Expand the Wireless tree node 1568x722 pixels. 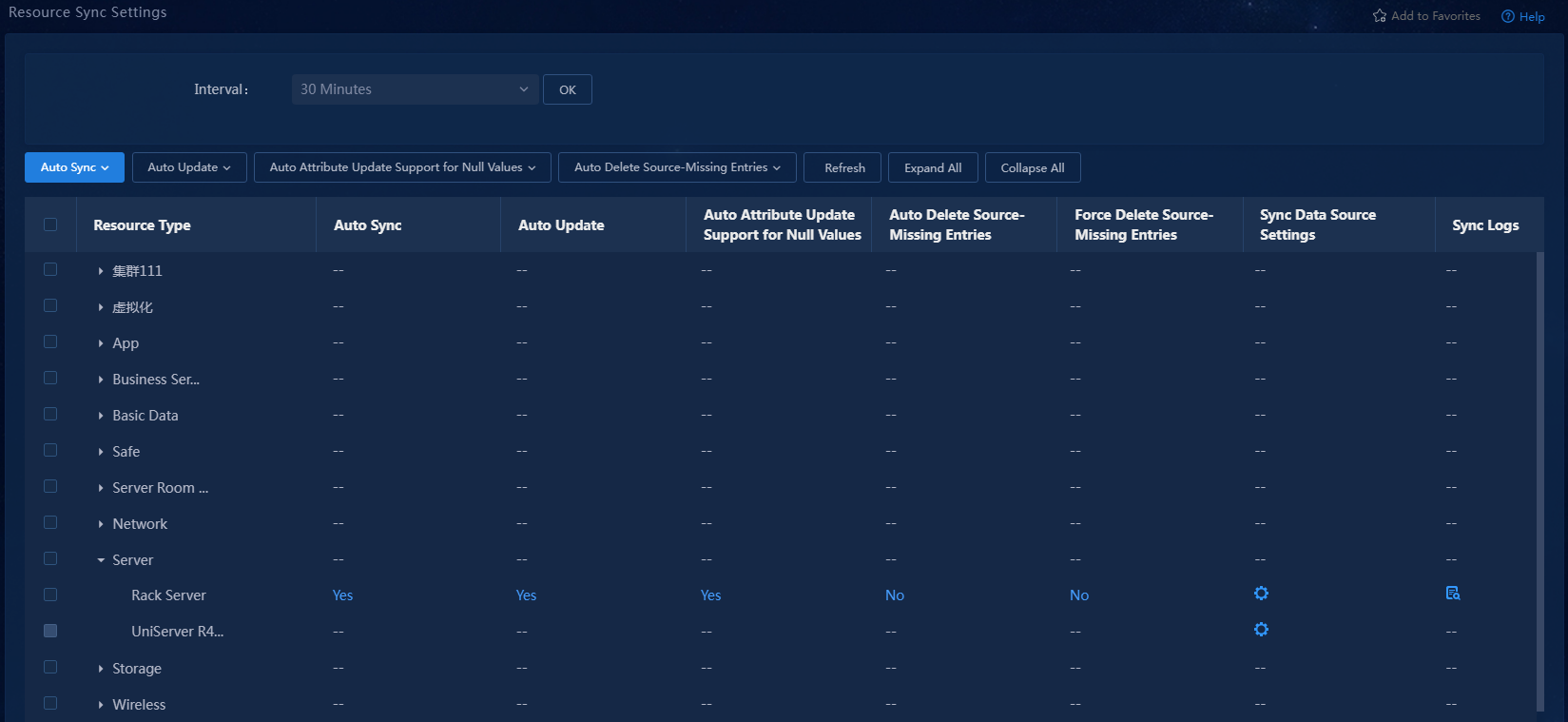[x=101, y=705]
